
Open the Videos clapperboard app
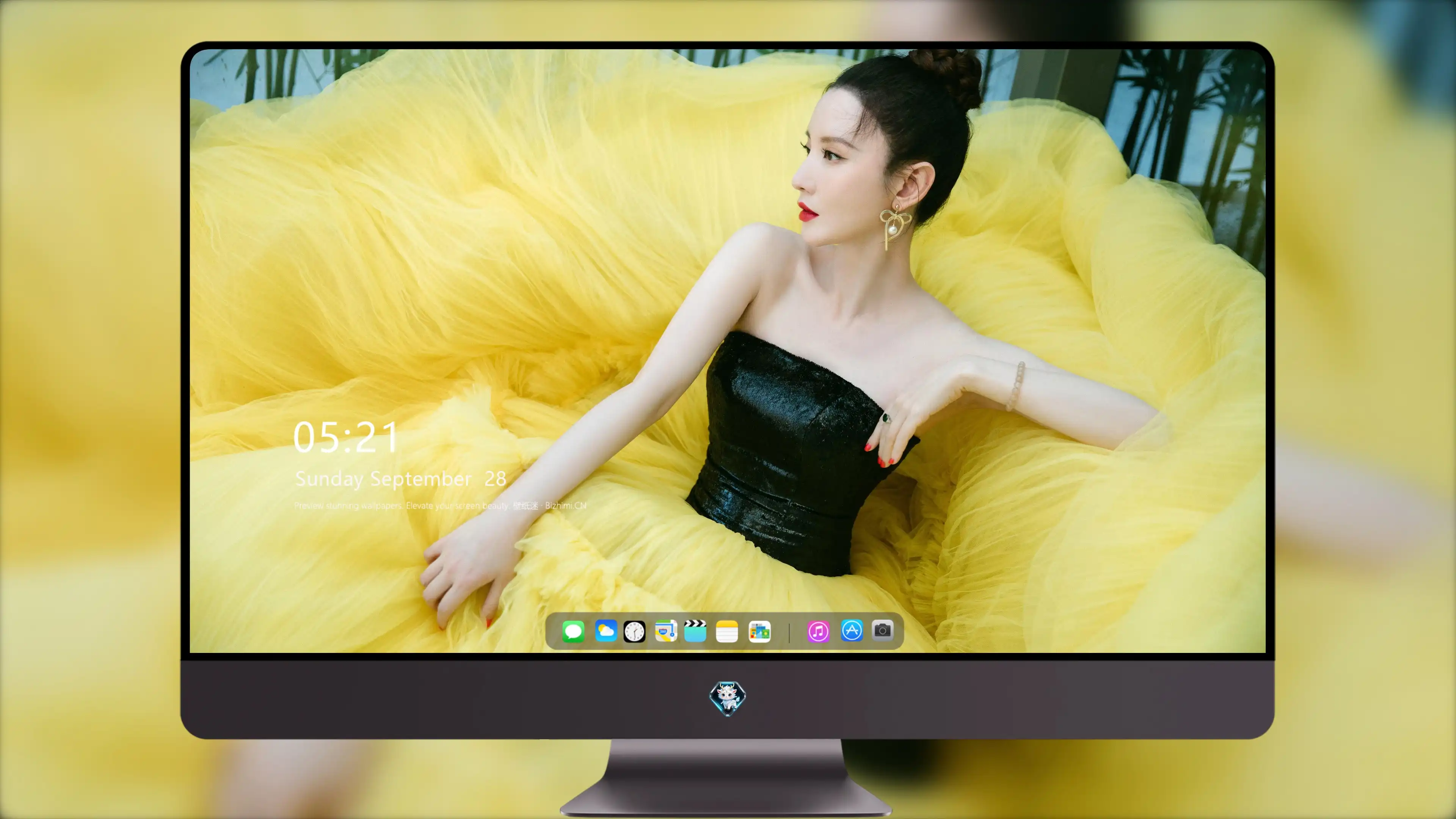695,631
